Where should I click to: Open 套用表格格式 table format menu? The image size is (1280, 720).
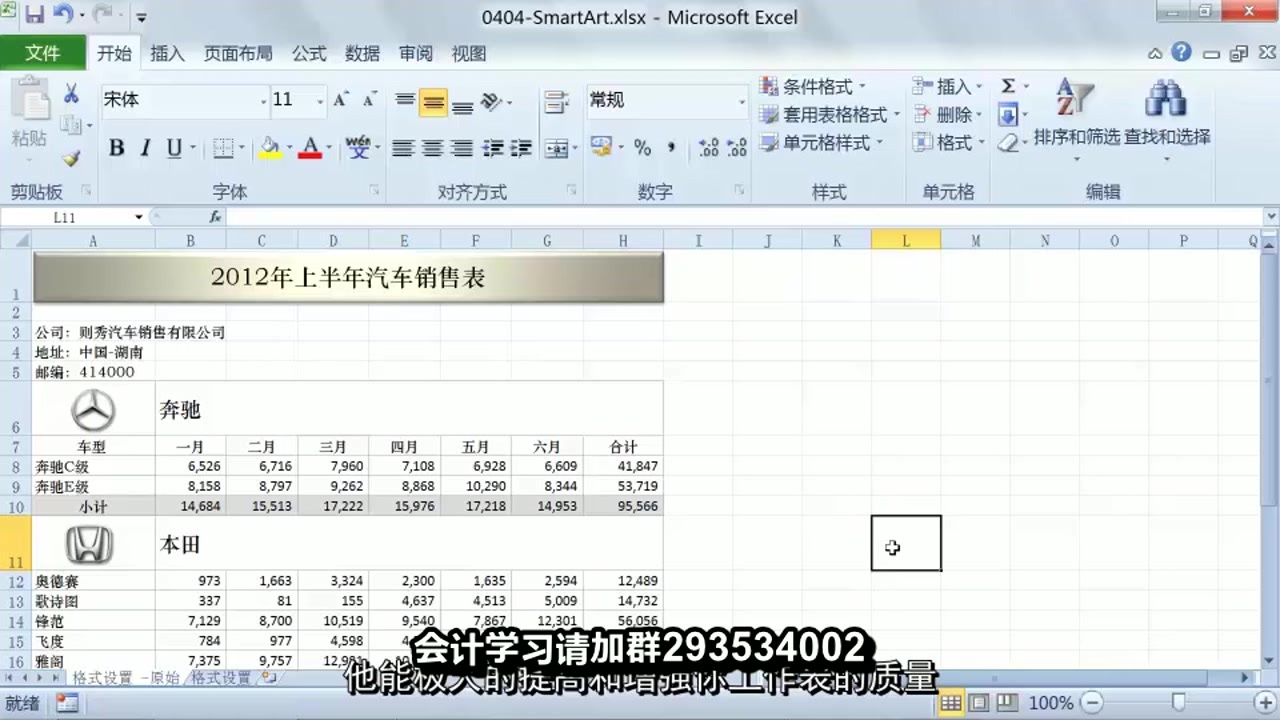click(829, 115)
